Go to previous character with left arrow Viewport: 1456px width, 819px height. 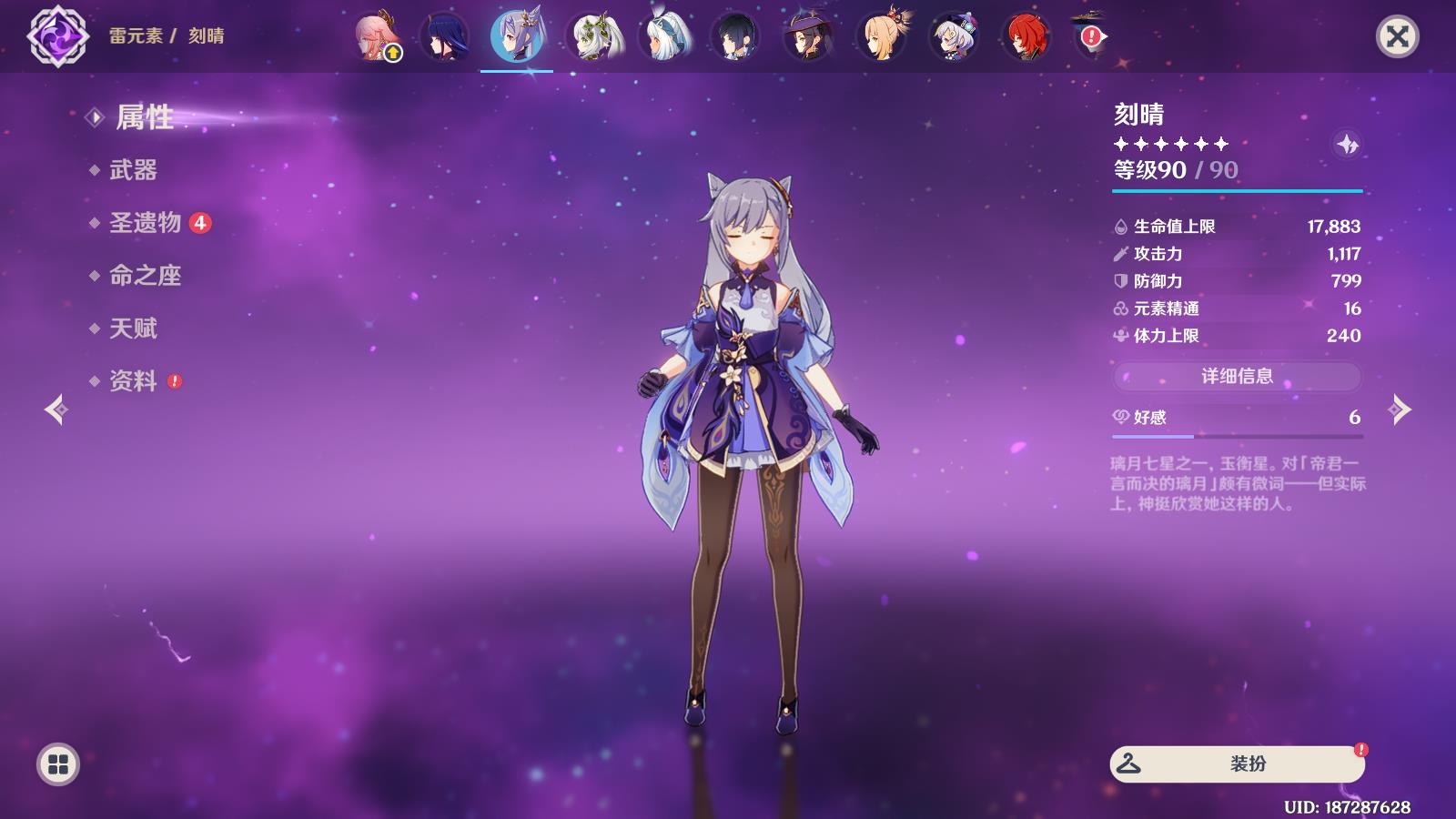56,409
